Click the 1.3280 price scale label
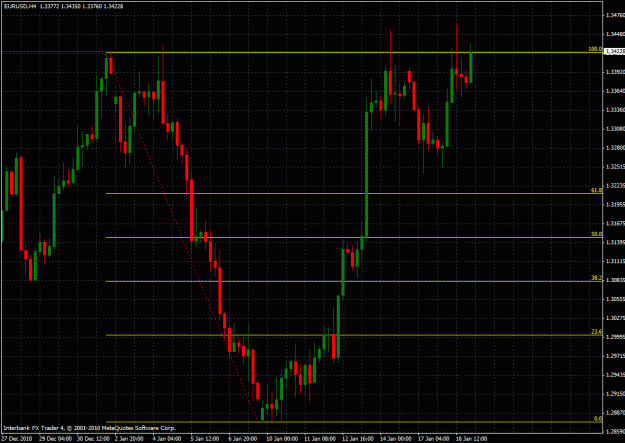This screenshot has width=625, height=443. (x=615, y=148)
